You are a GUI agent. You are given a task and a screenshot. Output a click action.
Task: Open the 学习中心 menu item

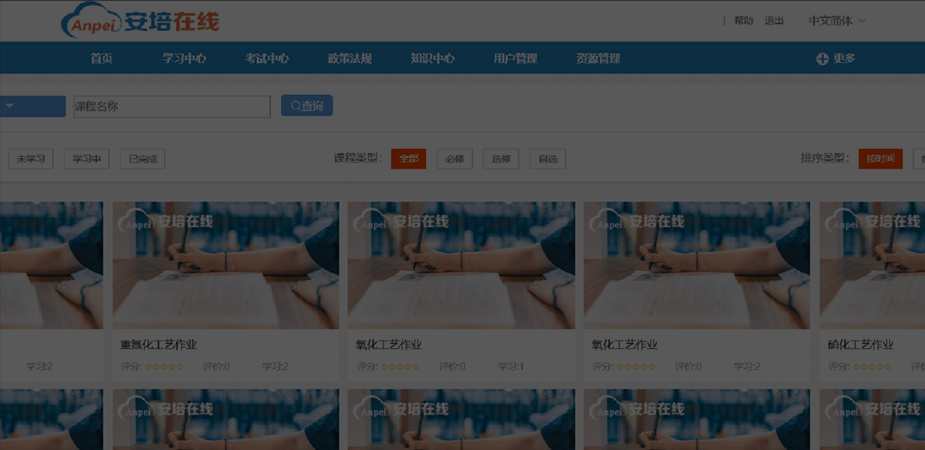coord(185,58)
